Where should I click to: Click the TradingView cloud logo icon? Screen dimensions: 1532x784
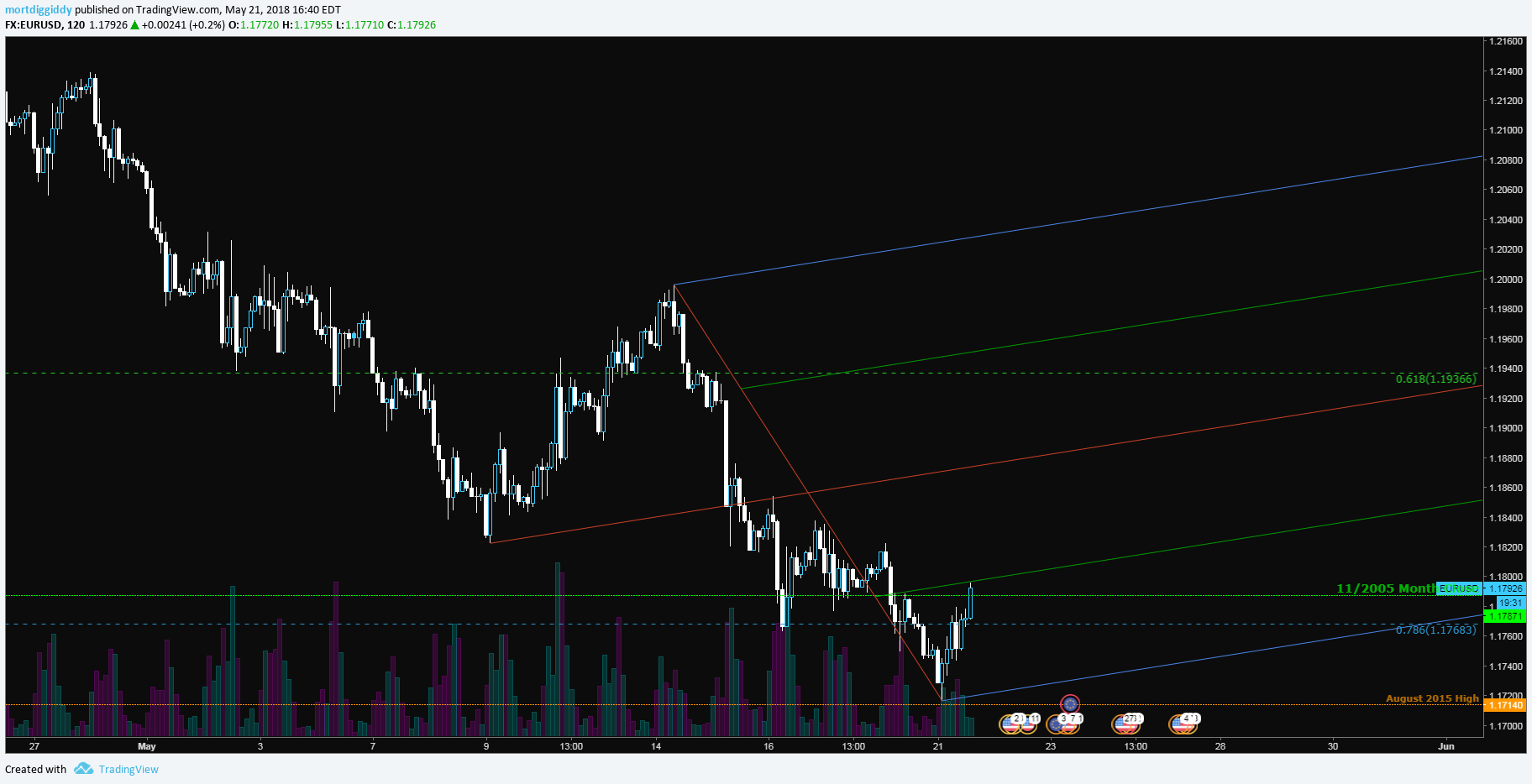click(83, 769)
